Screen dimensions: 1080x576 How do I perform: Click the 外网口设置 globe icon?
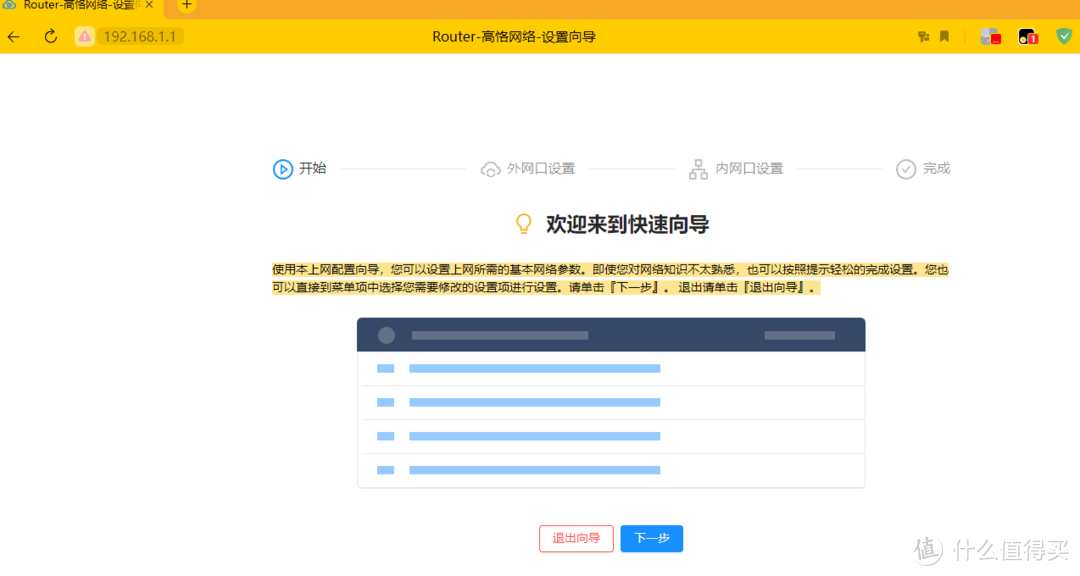tap(490, 168)
